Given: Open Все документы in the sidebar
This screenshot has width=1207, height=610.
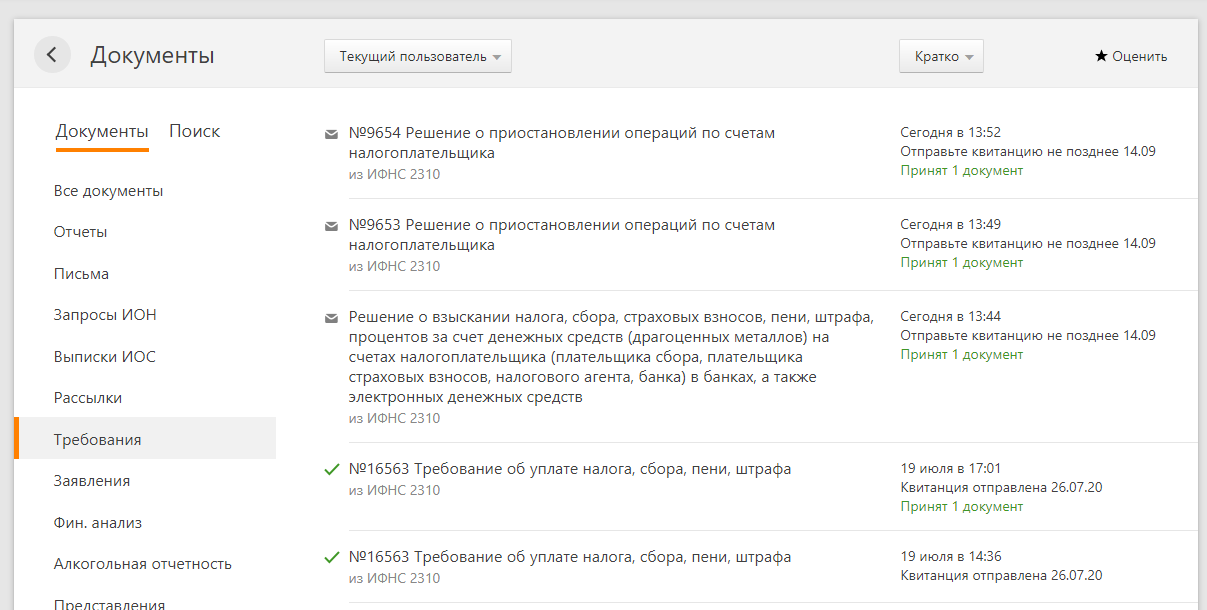Looking at the screenshot, I should coord(108,191).
